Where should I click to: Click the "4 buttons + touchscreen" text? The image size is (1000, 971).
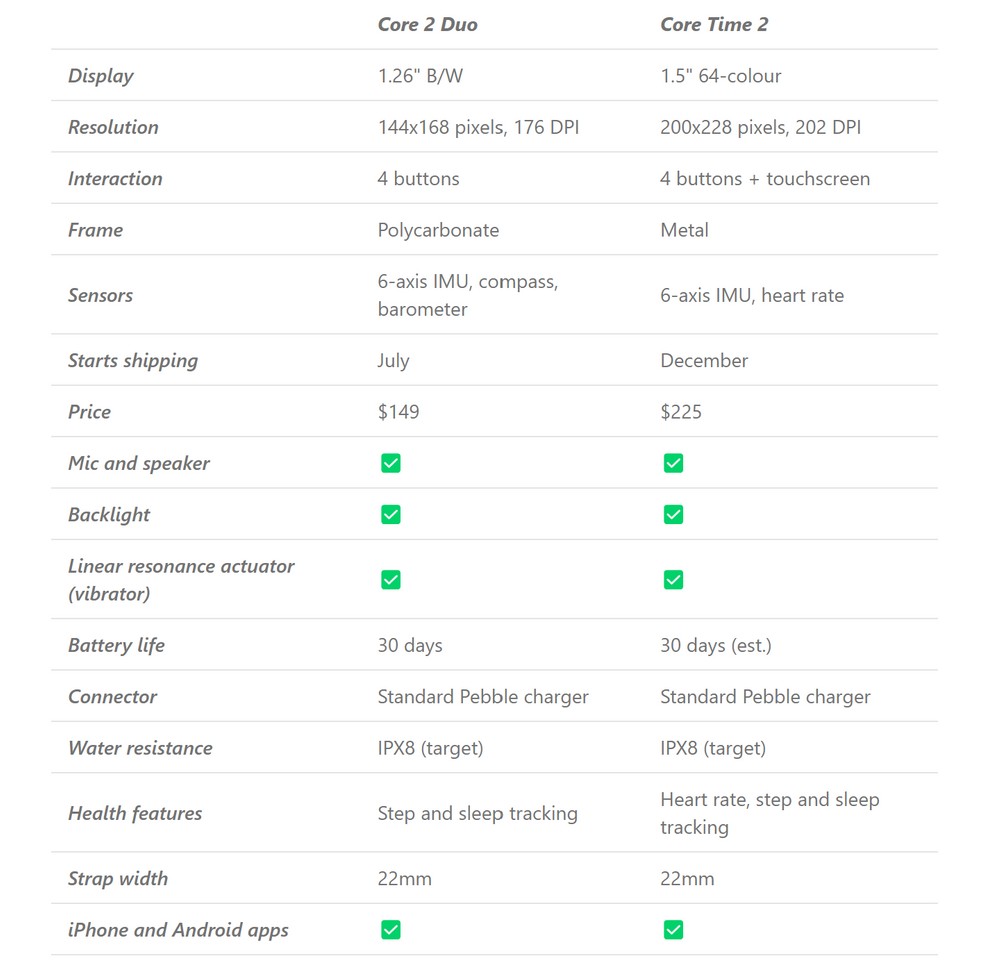(765, 179)
